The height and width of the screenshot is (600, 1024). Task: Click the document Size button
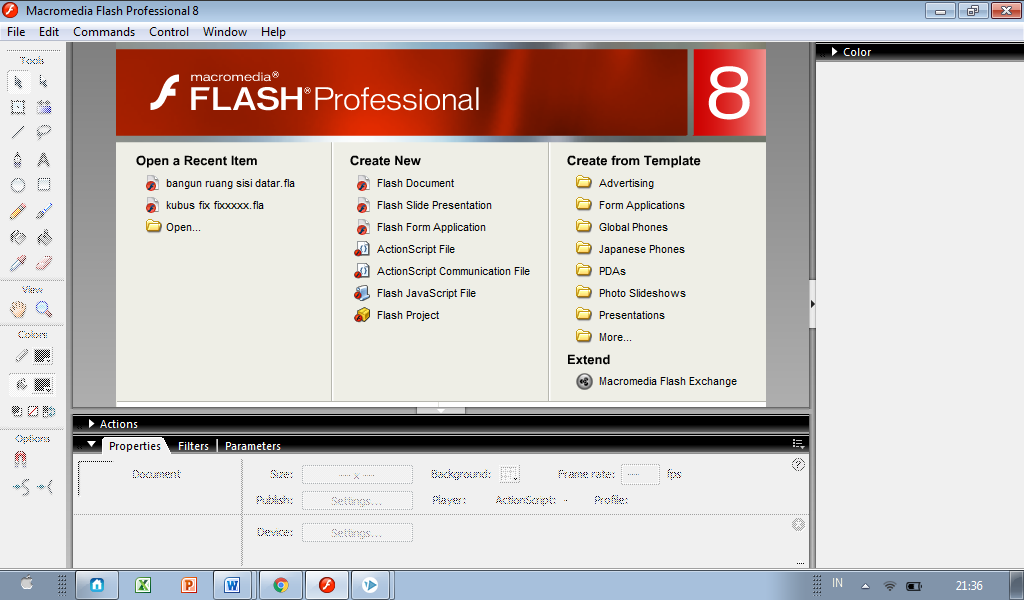pos(357,475)
